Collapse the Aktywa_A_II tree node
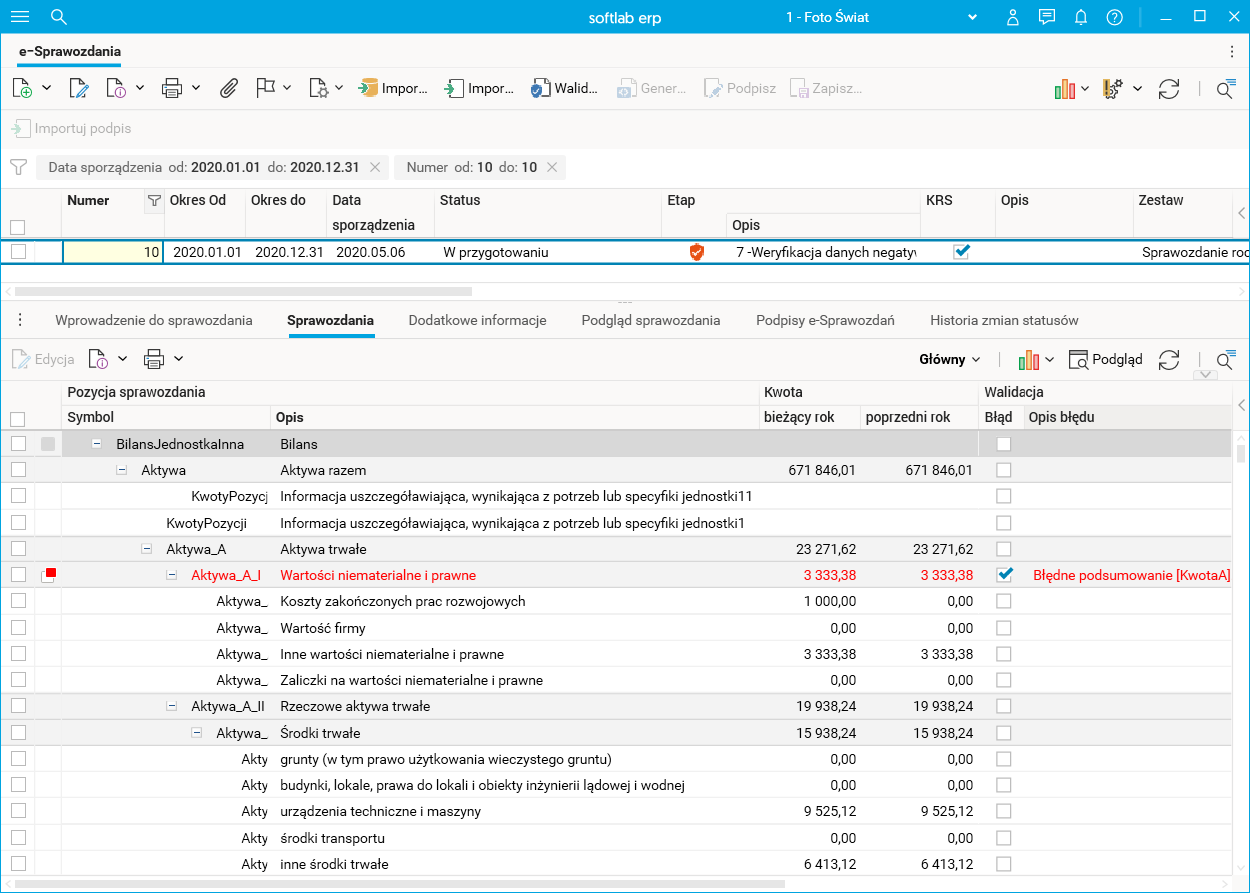Image resolution: width=1250 pixels, height=893 pixels. pyautogui.click(x=172, y=706)
